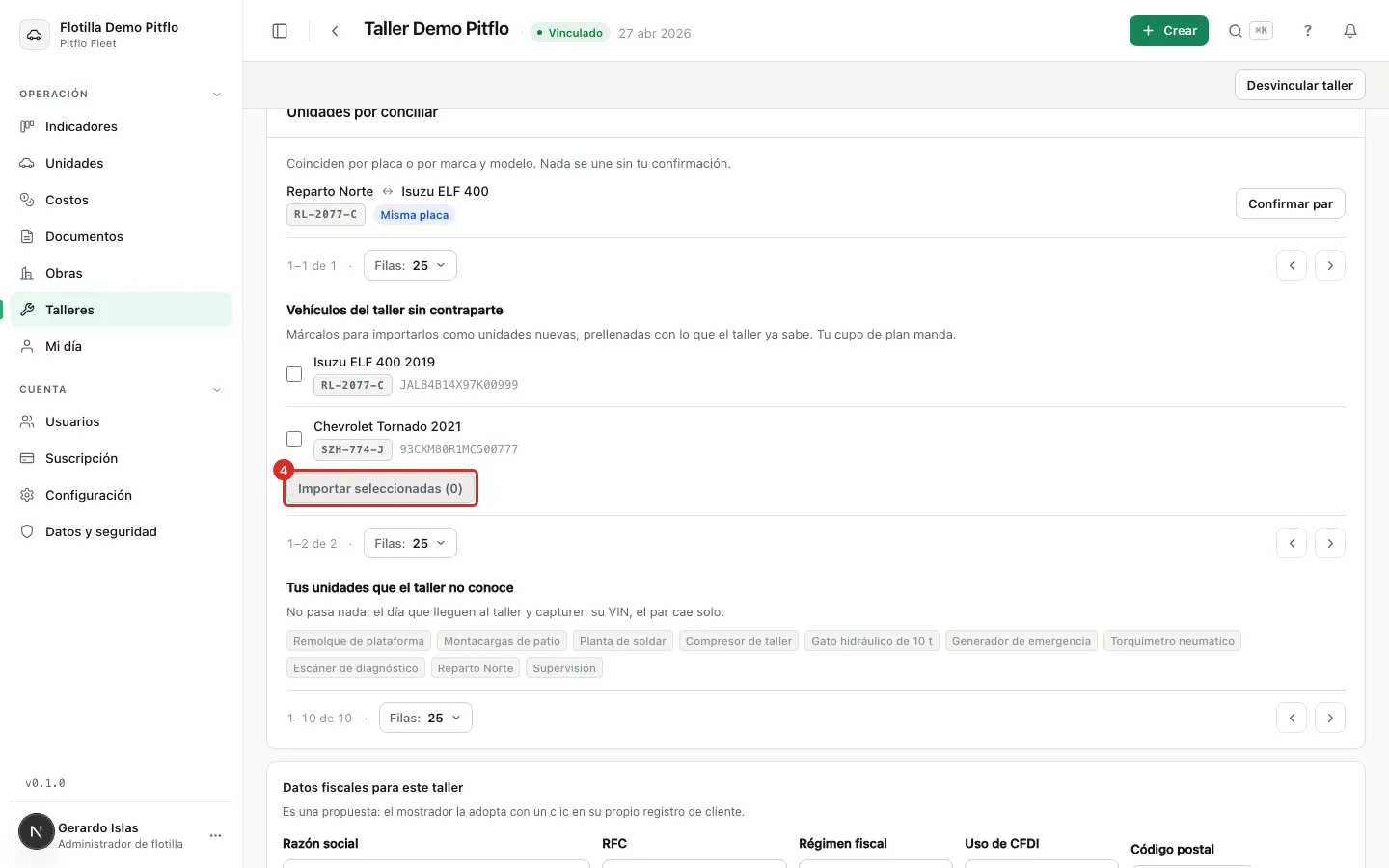
Task: Click the Crear button
Action: (1169, 31)
